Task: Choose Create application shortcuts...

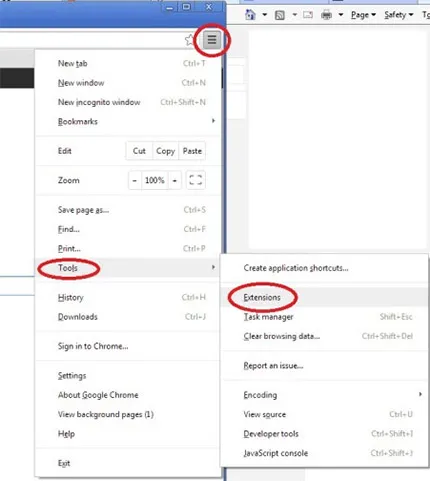Action: (x=324, y=268)
